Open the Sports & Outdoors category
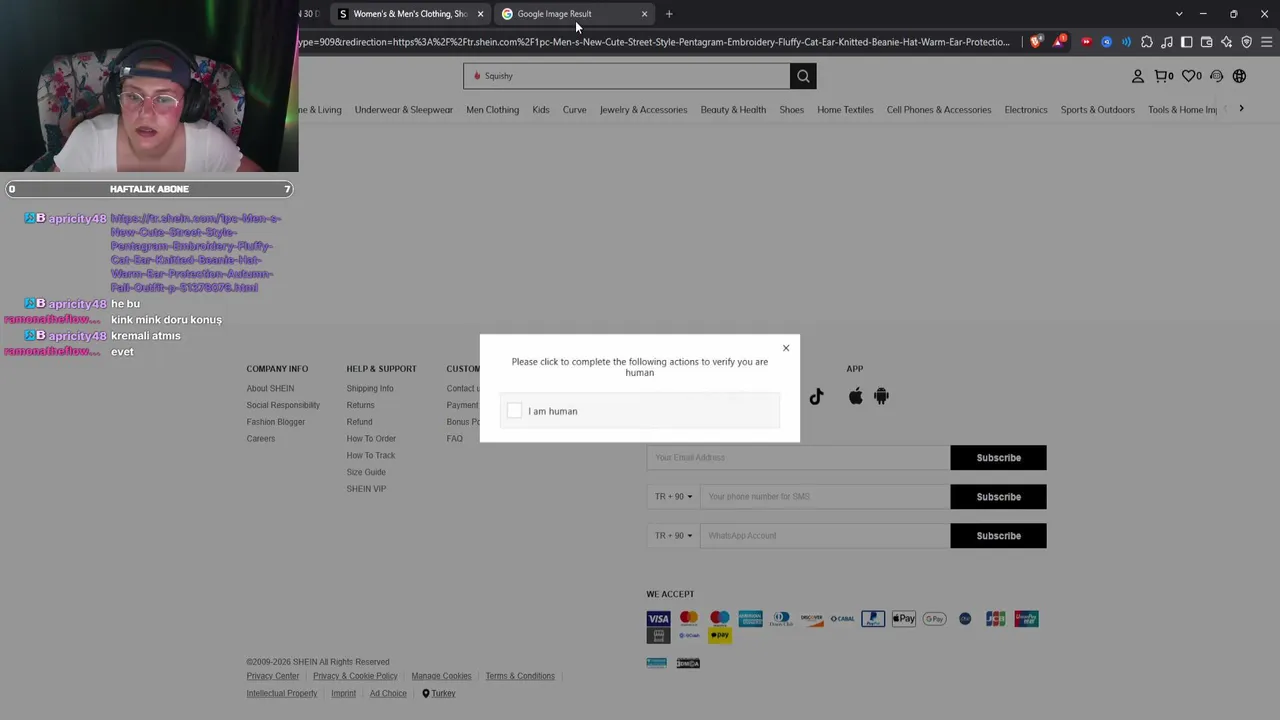 pos(1098,110)
